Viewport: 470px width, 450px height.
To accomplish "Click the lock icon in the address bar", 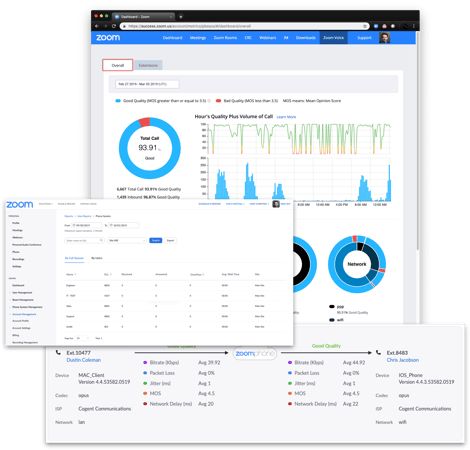I will pos(124,26).
